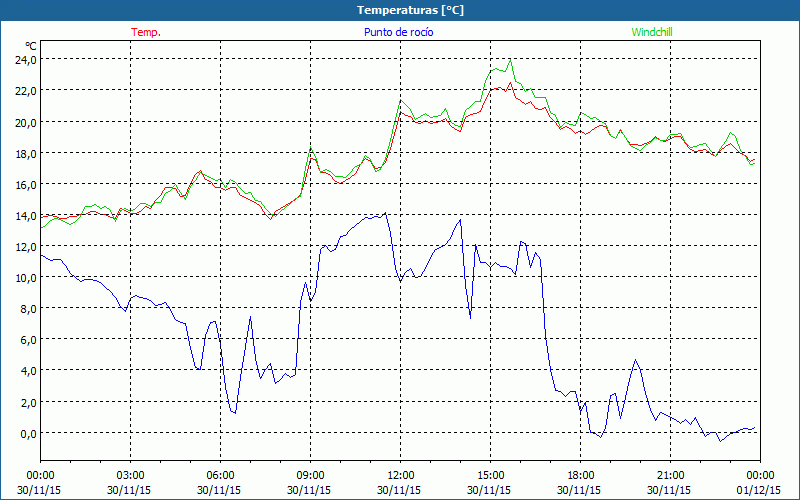
Task: Click the green windchill peak near 24°C
Action: [510, 60]
